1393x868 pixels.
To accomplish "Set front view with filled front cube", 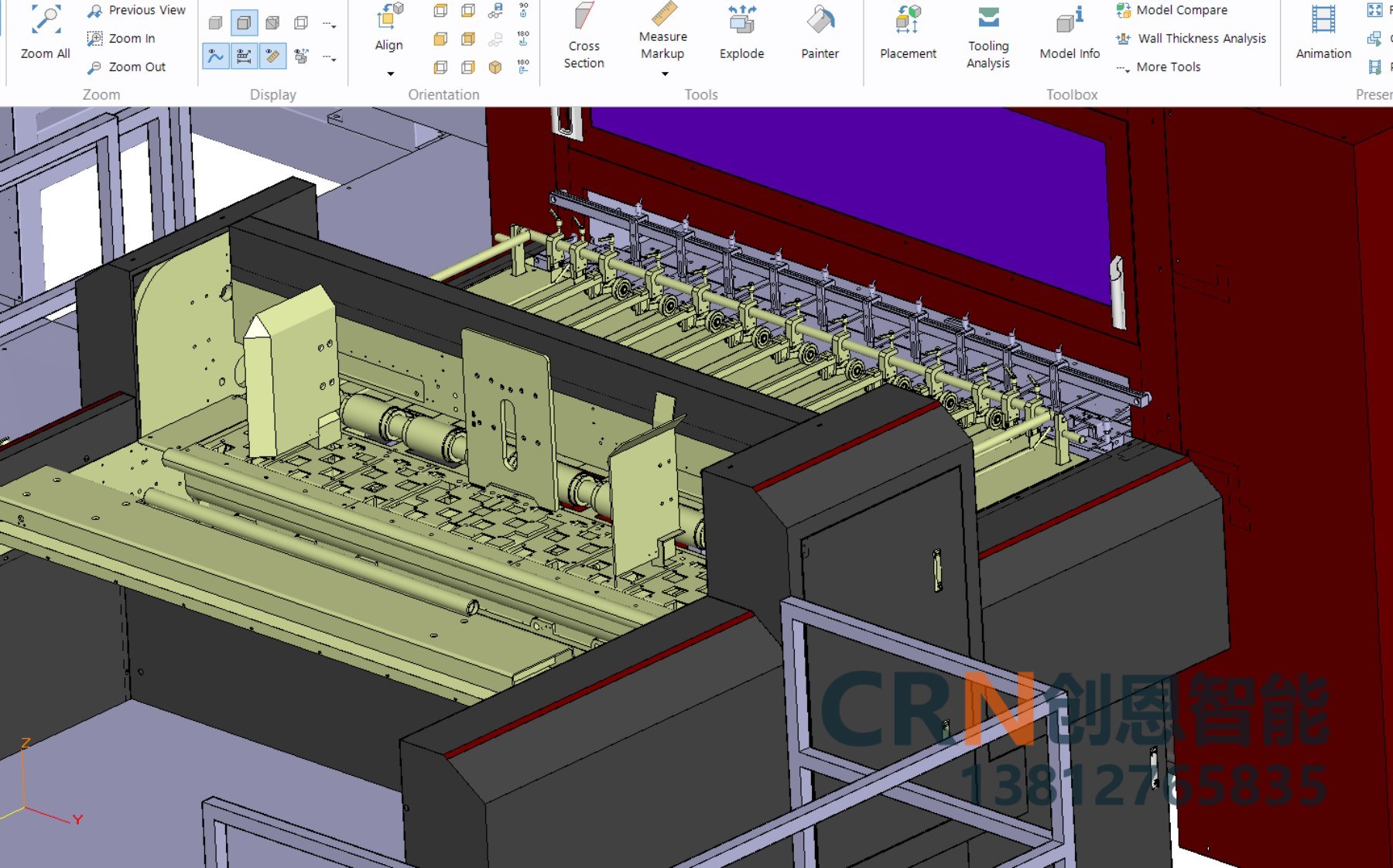I will [440, 39].
